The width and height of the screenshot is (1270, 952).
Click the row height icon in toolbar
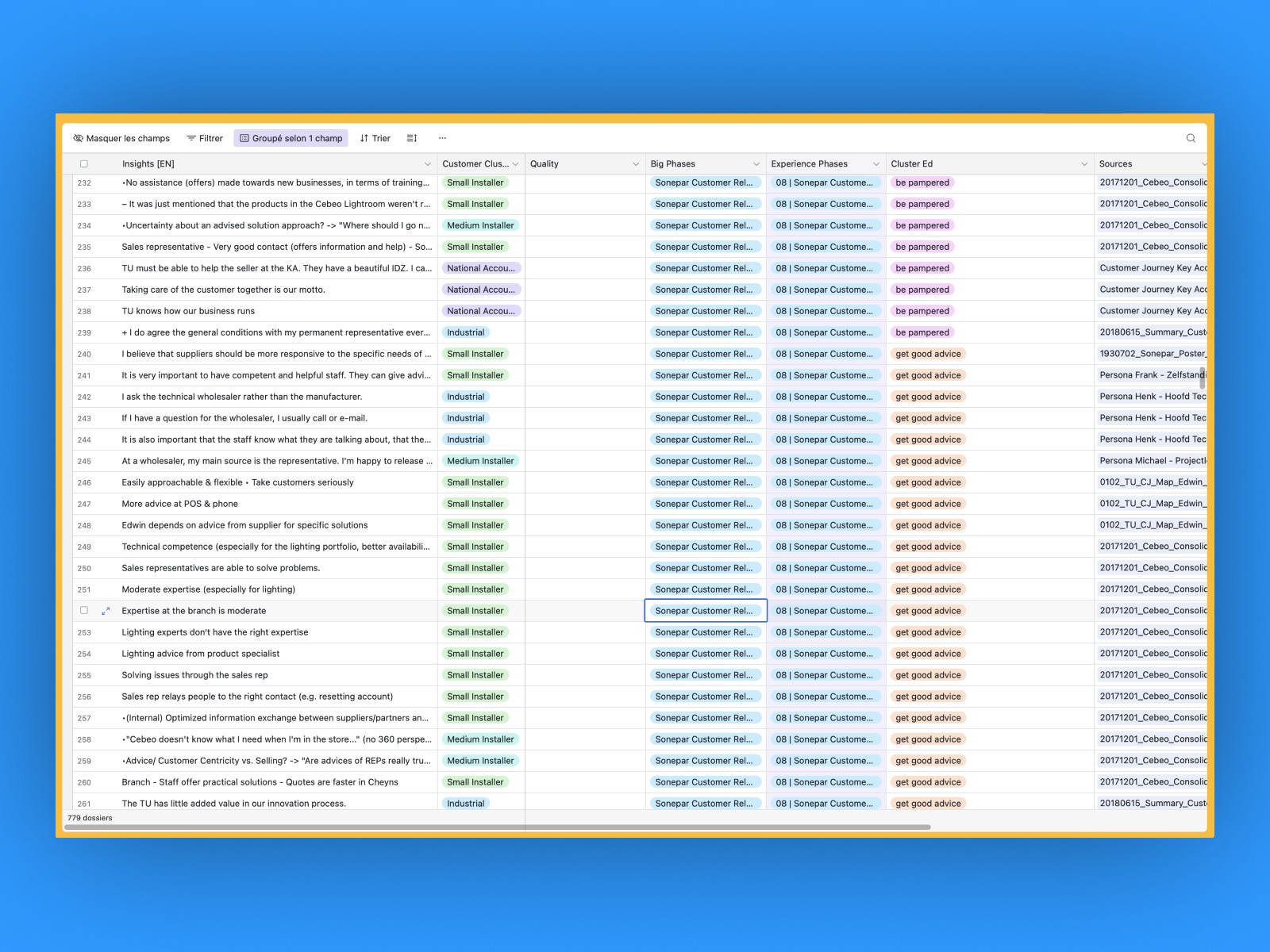412,138
